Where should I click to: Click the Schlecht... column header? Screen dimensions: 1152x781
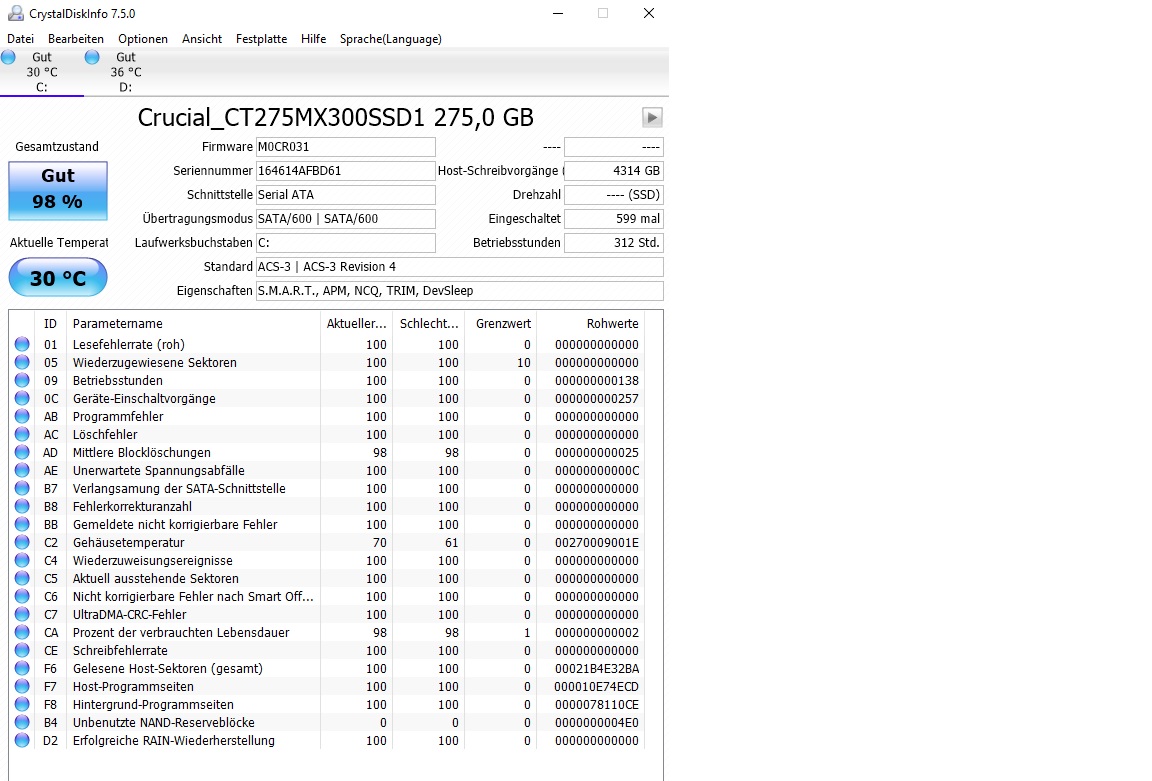[x=429, y=323]
